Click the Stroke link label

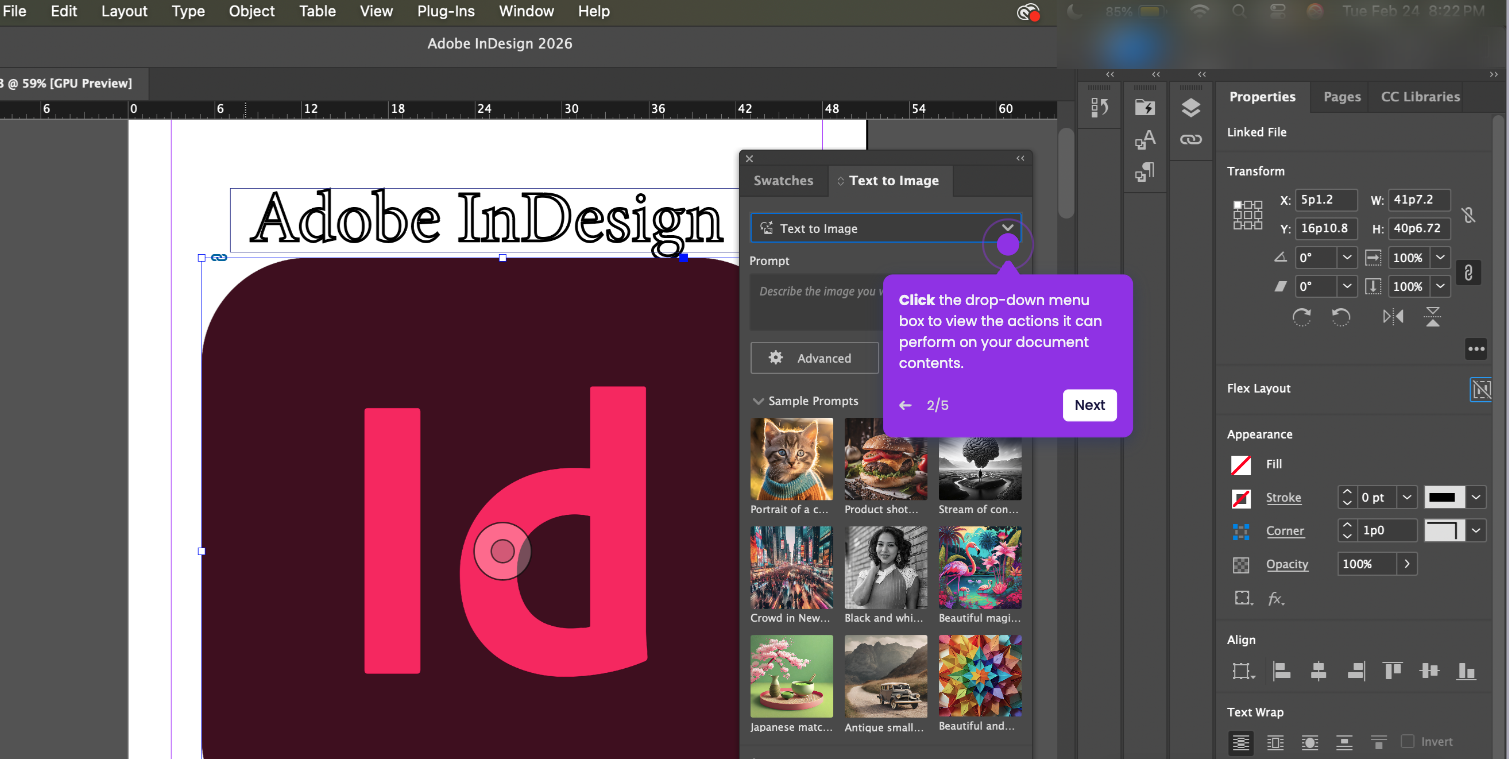1283,497
